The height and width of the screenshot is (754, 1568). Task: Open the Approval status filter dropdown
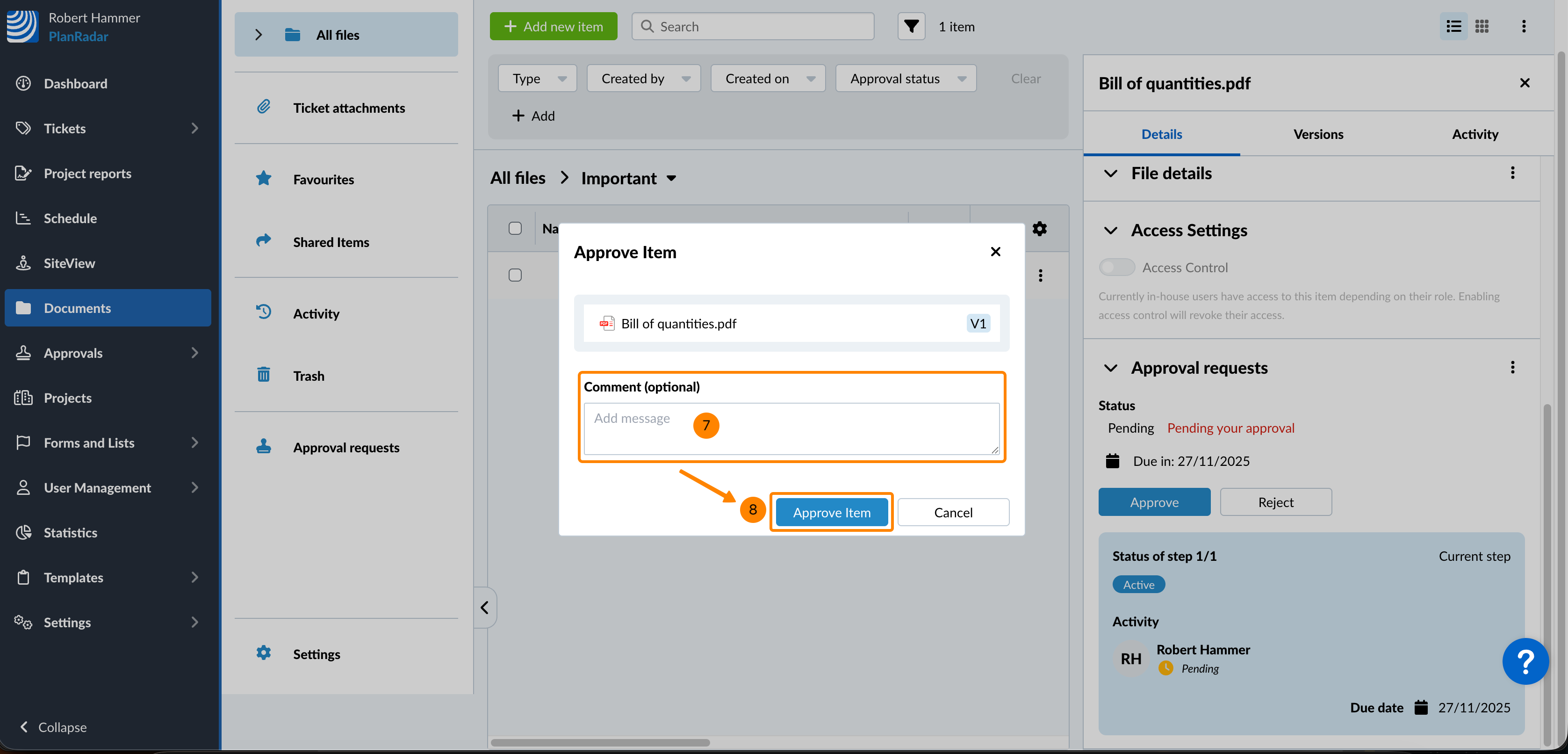tap(906, 79)
